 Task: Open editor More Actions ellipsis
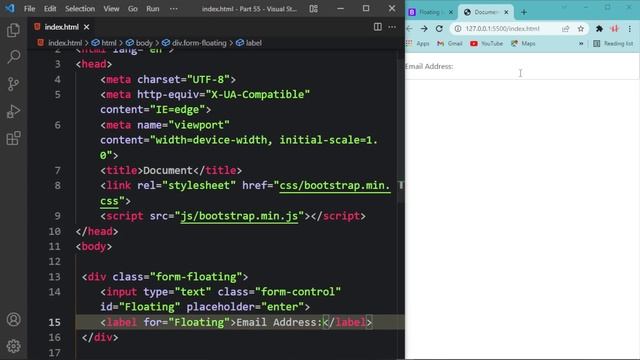[x=392, y=27]
